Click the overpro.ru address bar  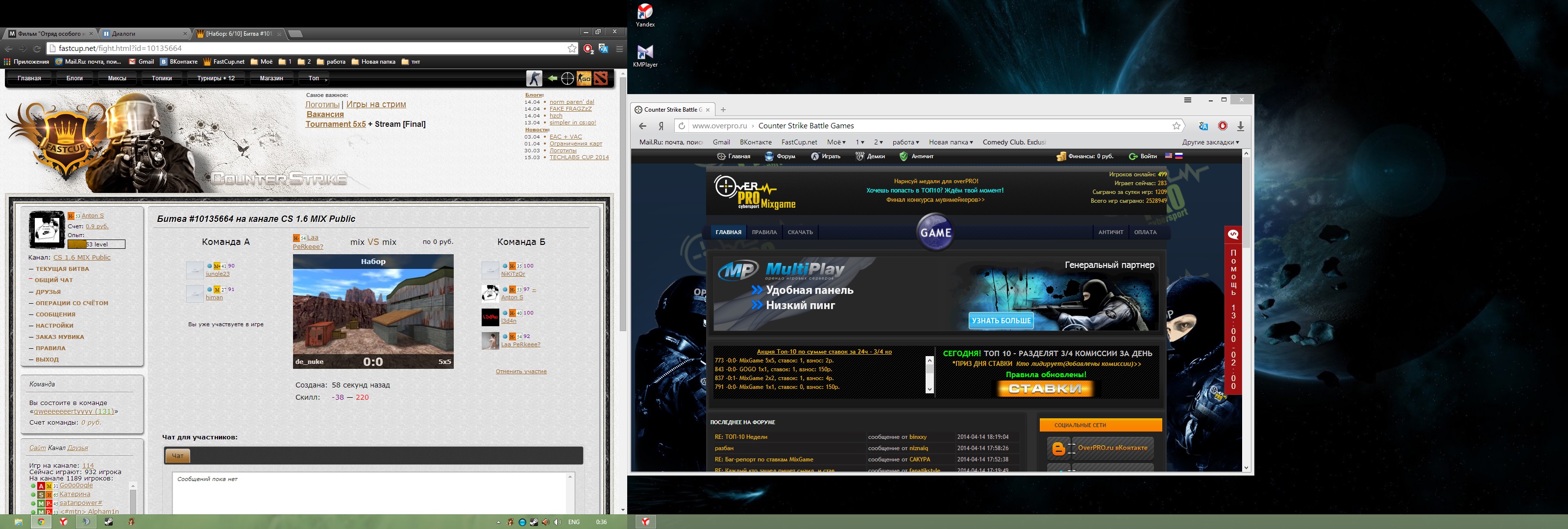click(930, 126)
